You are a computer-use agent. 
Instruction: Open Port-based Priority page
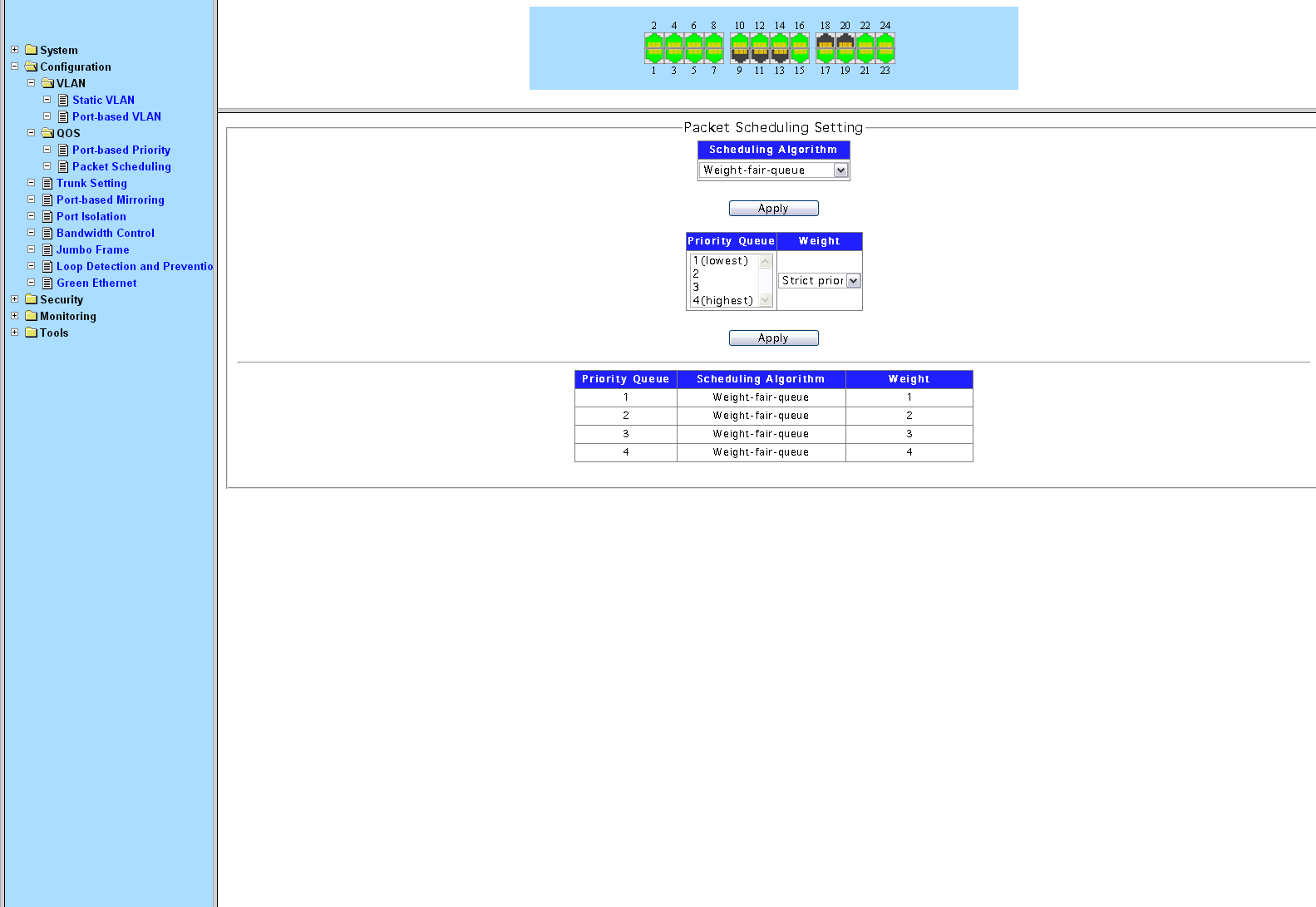point(121,150)
